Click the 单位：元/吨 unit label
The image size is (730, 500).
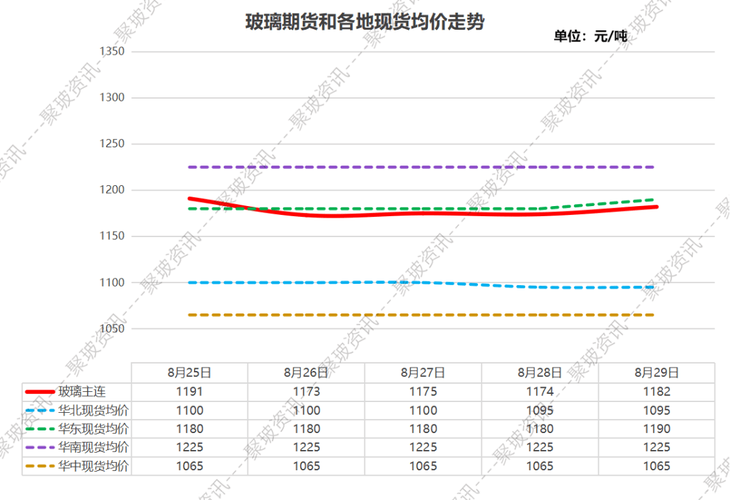590,37
